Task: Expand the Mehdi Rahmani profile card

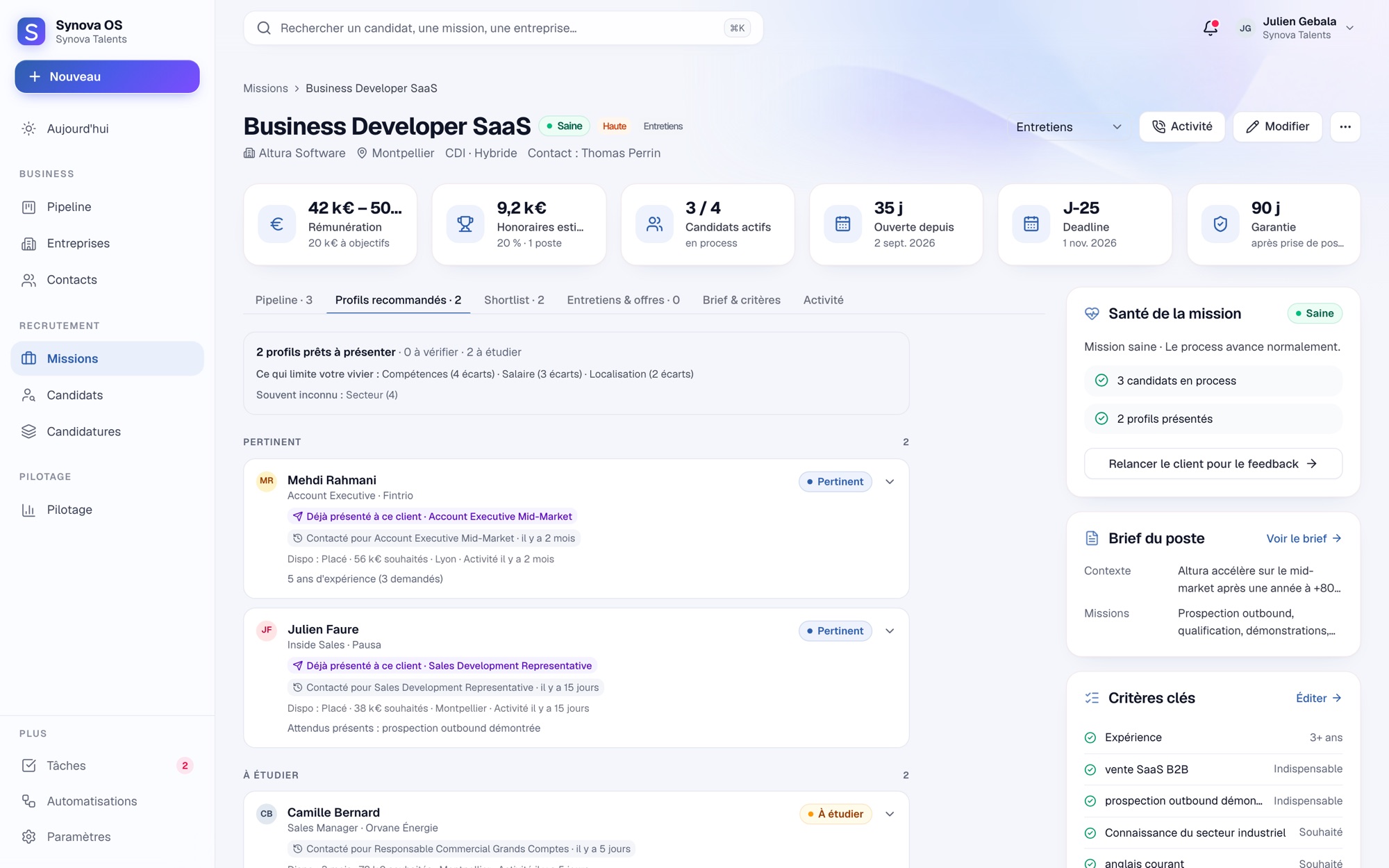Action: coord(890,482)
